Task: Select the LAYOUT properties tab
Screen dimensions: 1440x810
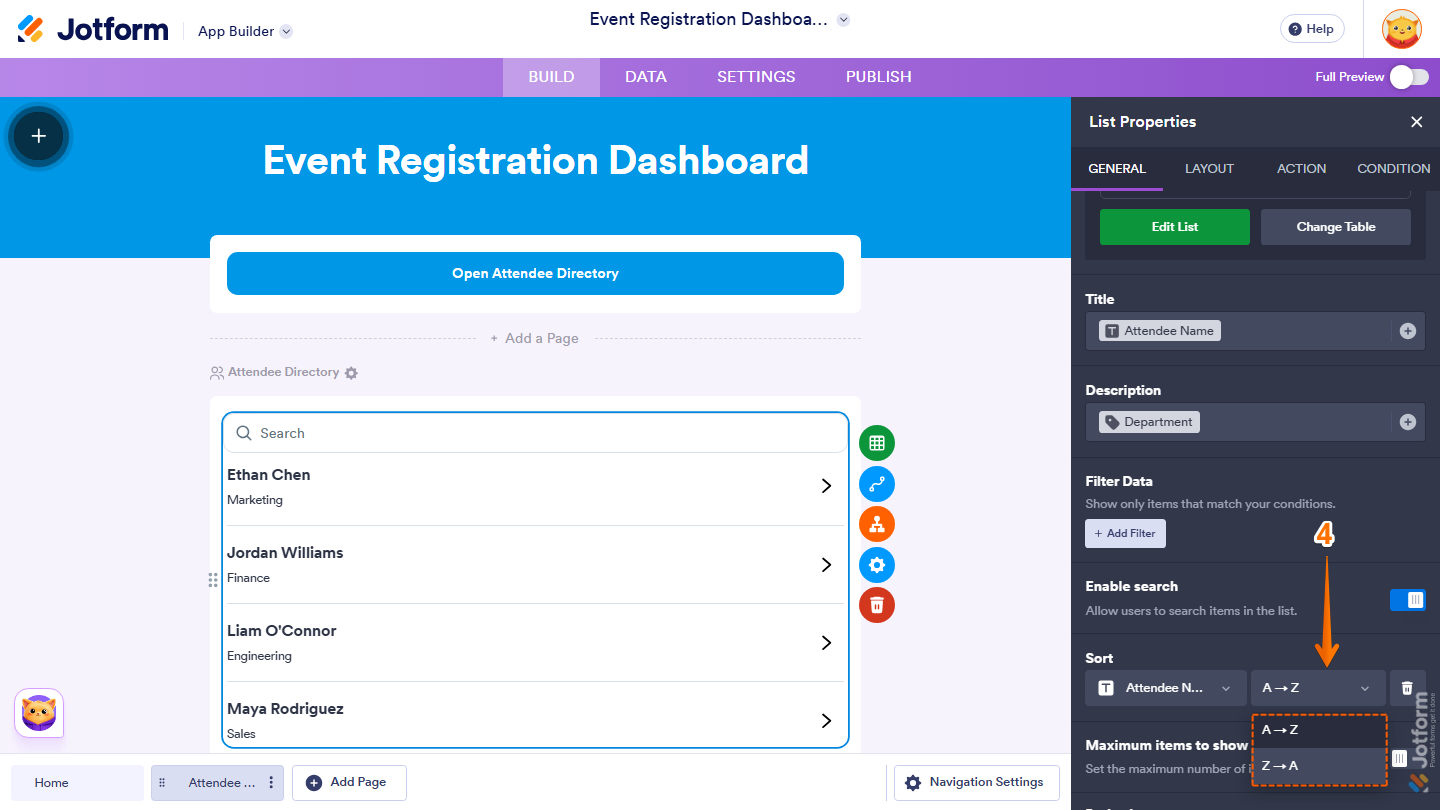Action: (1209, 169)
